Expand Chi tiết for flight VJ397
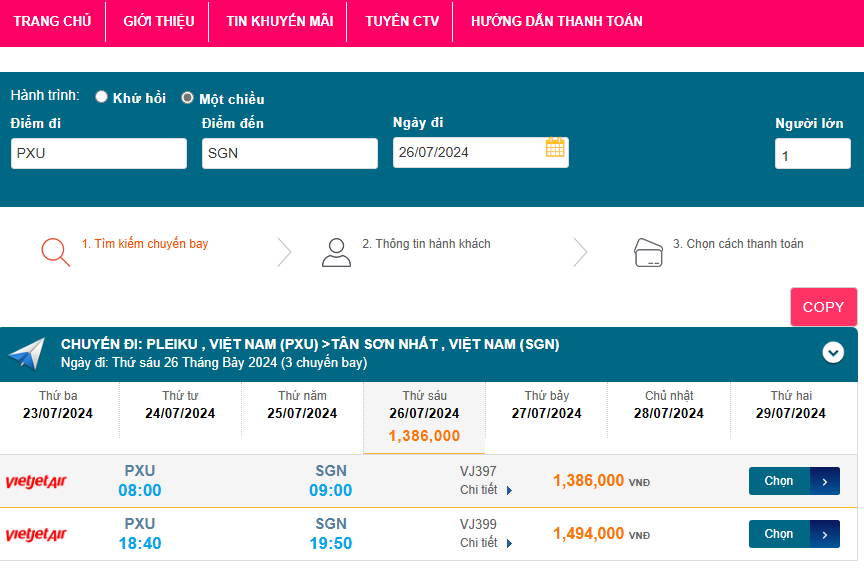The width and height of the screenshot is (864, 569). point(486,490)
